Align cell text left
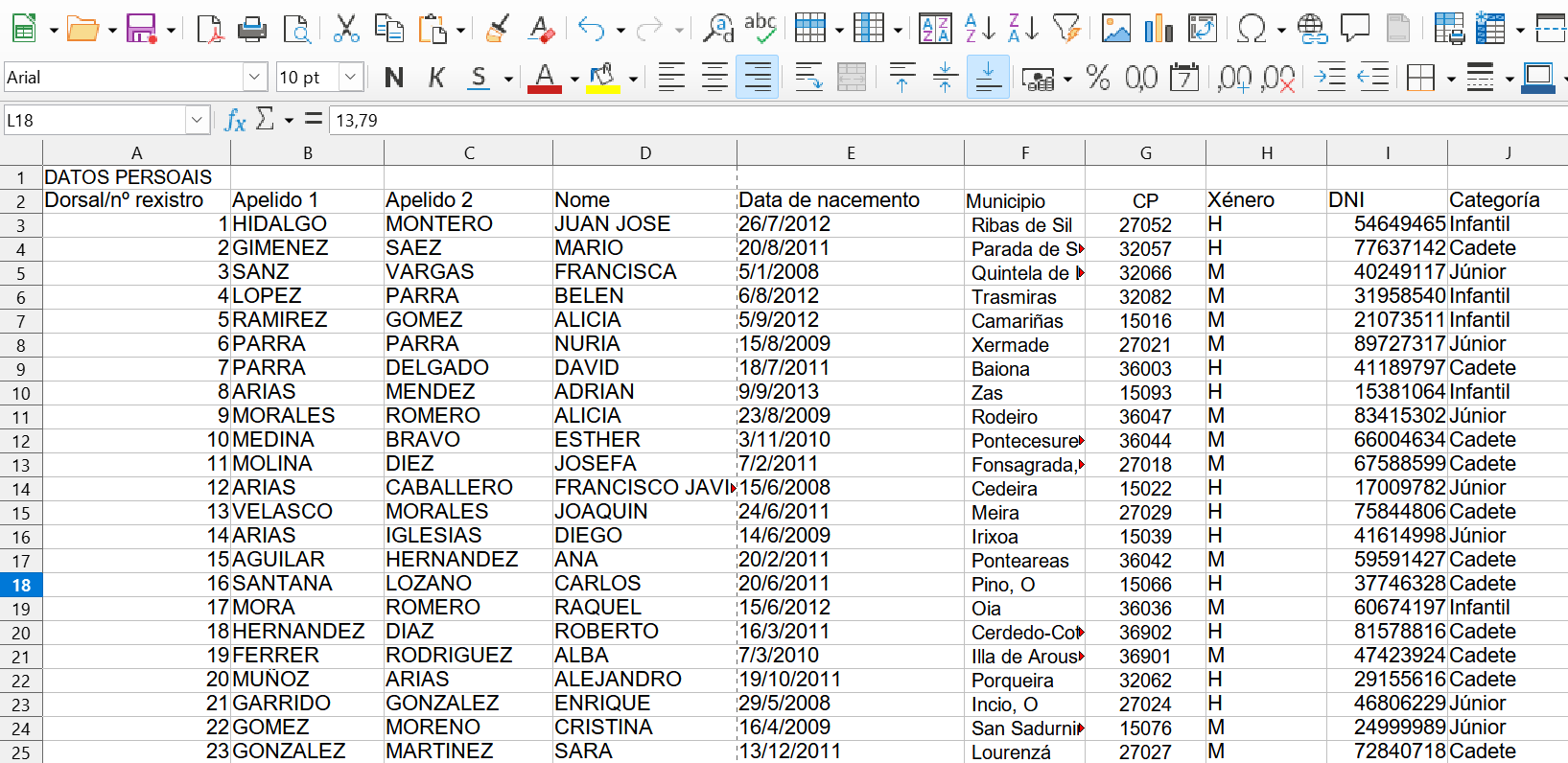The height and width of the screenshot is (763, 1568). coord(671,78)
